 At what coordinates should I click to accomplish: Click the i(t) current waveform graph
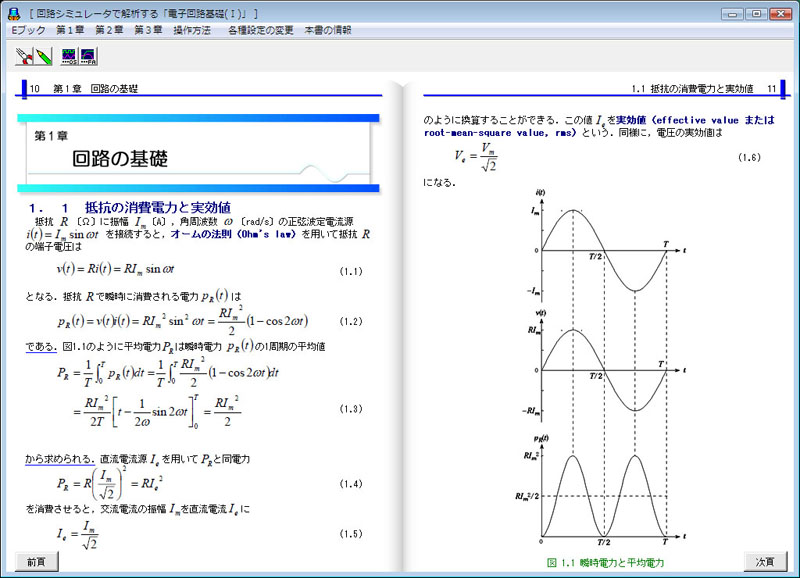point(607,246)
